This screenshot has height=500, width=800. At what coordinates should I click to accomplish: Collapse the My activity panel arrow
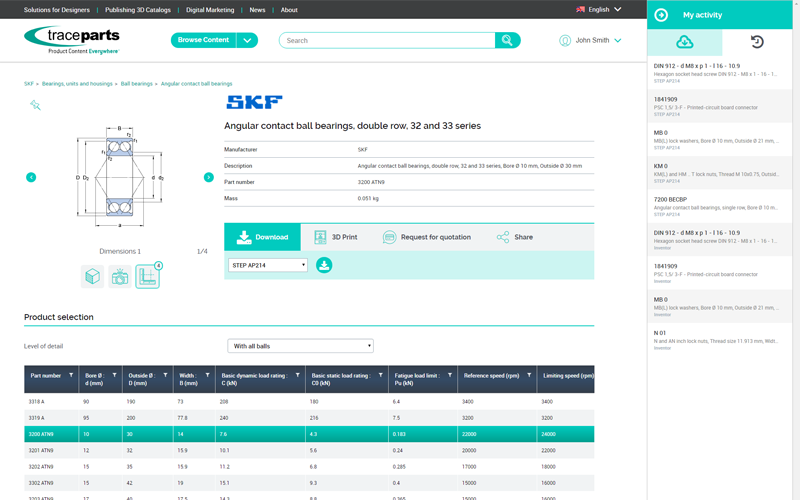click(661, 15)
